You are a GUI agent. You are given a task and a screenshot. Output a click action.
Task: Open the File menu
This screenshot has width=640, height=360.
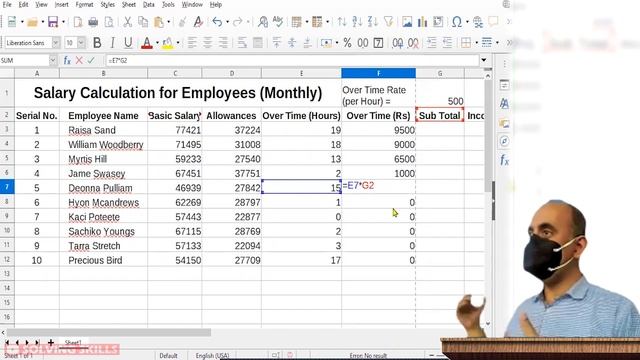click(7, 4)
